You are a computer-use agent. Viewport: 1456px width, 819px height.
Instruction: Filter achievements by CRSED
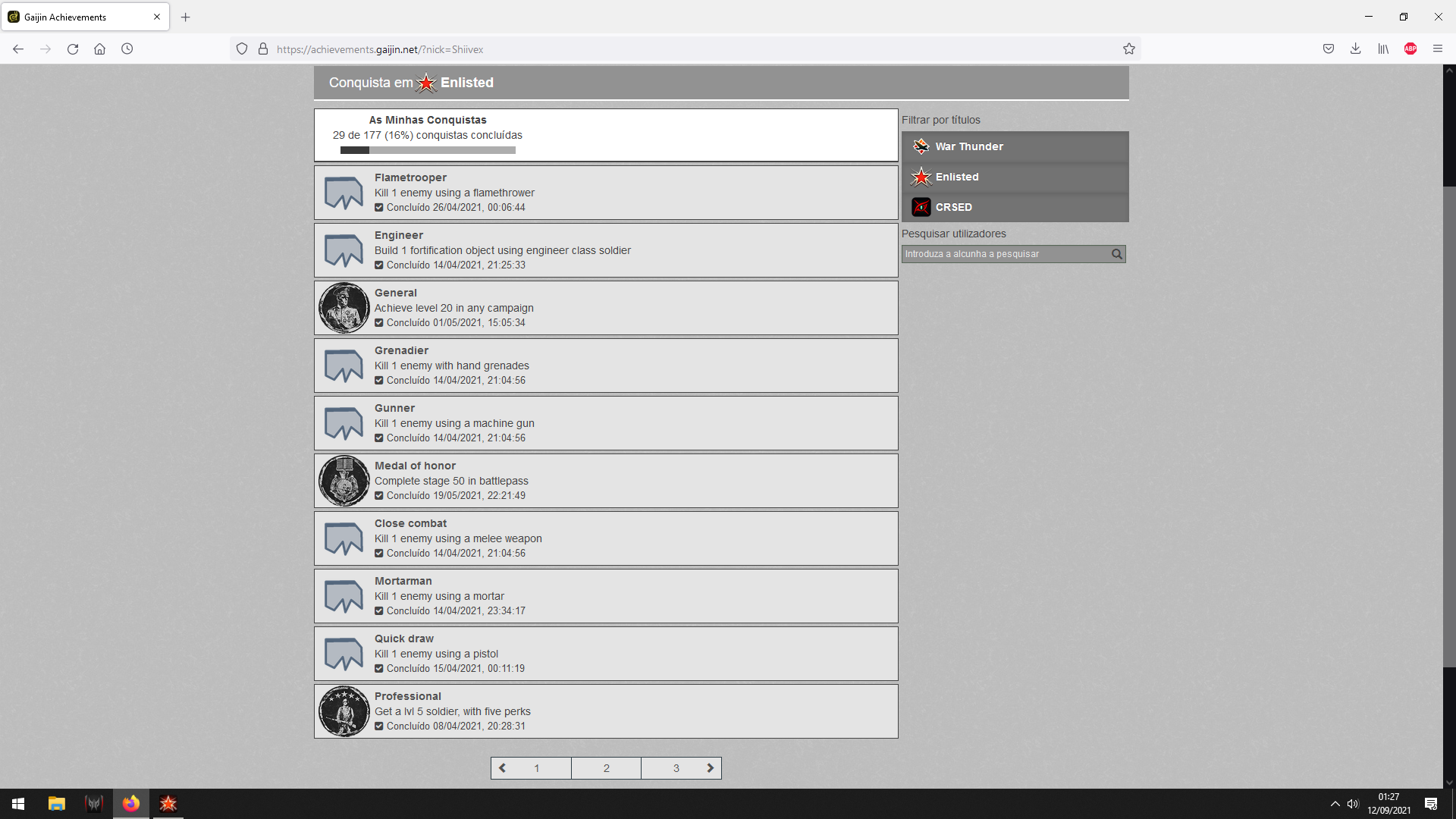1015,207
